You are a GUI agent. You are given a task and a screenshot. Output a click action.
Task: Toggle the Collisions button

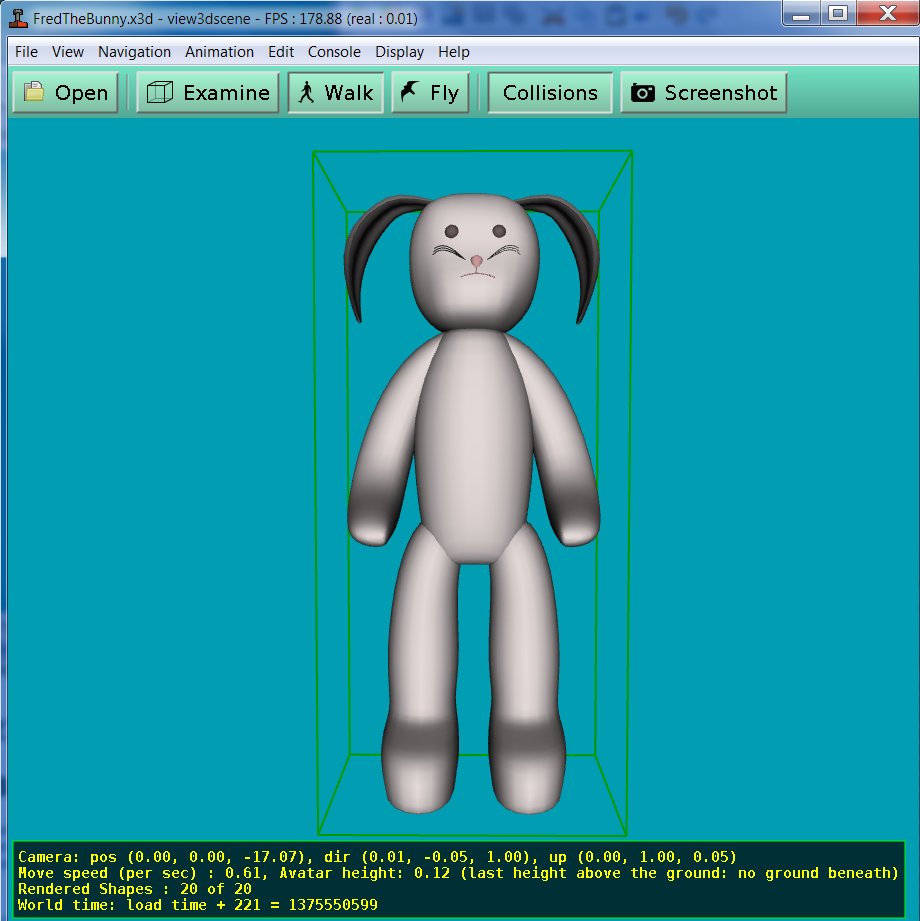(550, 93)
